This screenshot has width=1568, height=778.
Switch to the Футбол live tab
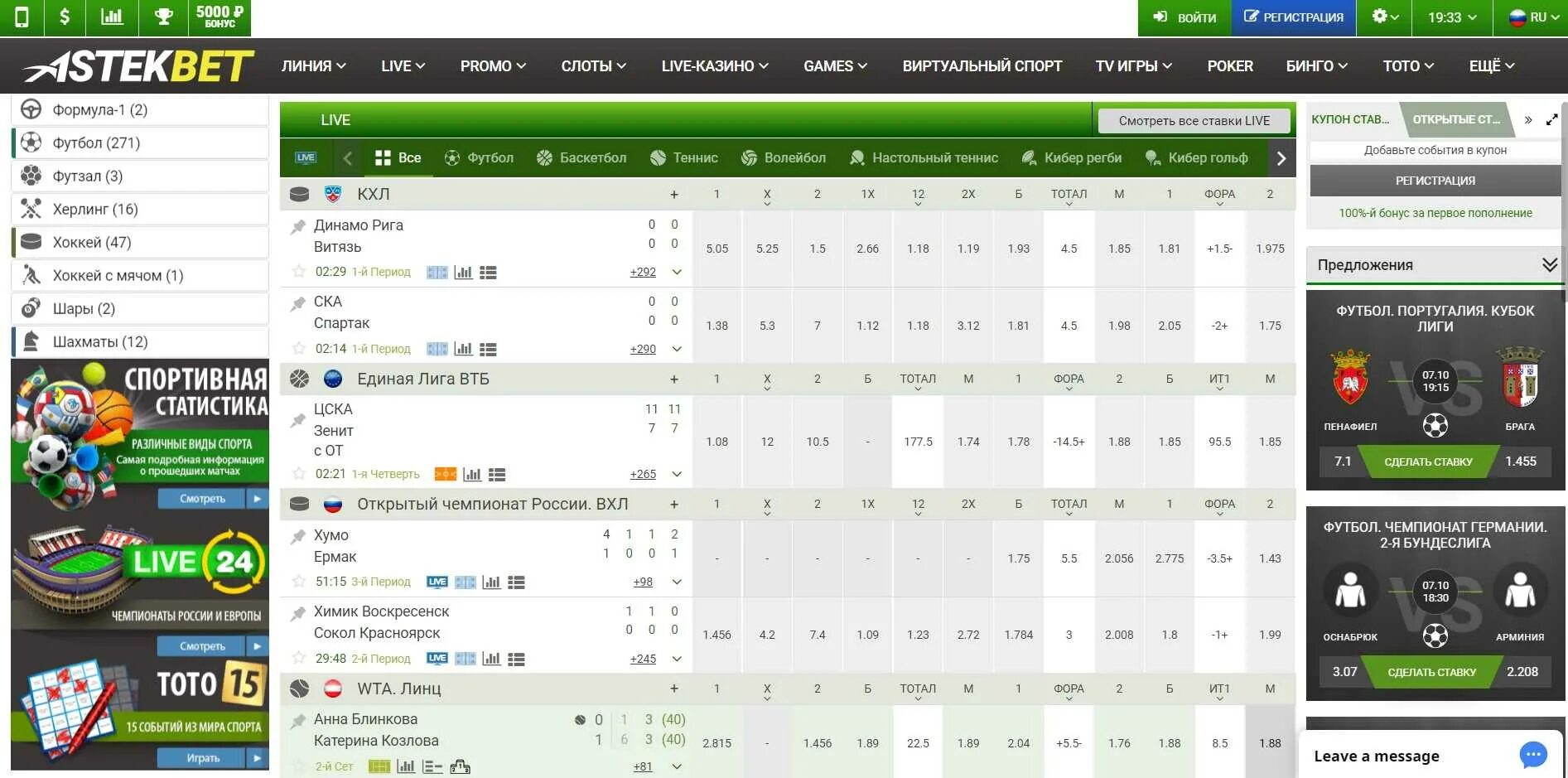point(479,158)
